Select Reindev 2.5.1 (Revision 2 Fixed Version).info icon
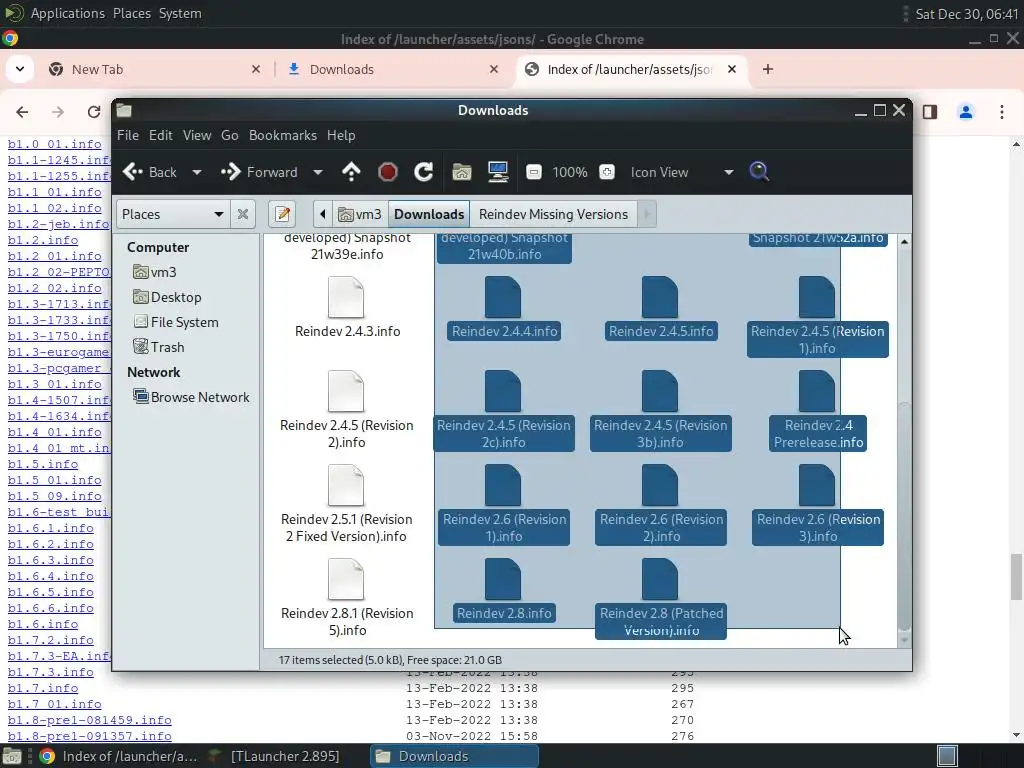The height and width of the screenshot is (768, 1024). (x=346, y=485)
